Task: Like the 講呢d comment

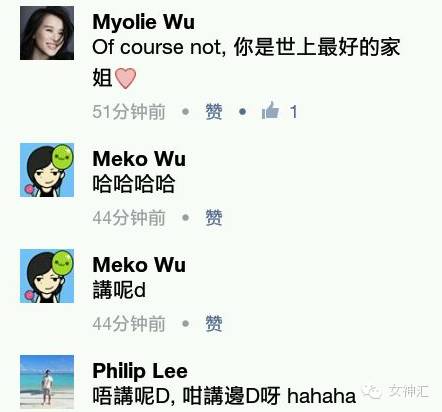Action: coord(214,323)
